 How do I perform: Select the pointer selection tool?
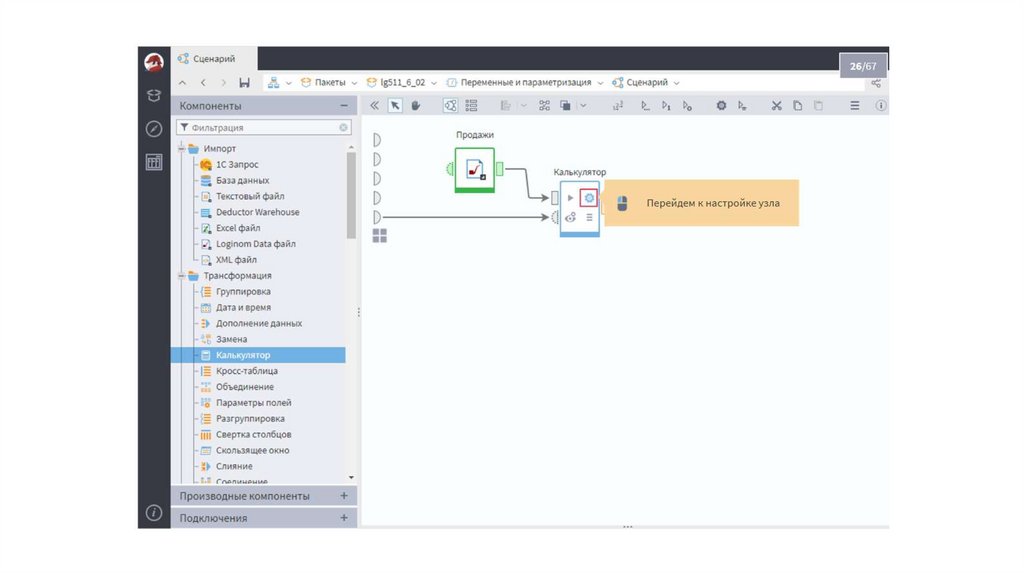coord(395,105)
